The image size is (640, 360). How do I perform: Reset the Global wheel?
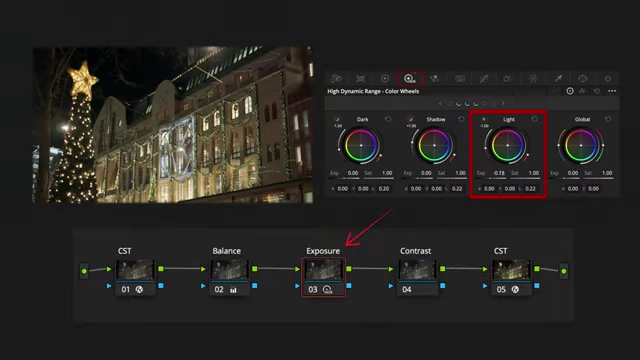(608, 119)
